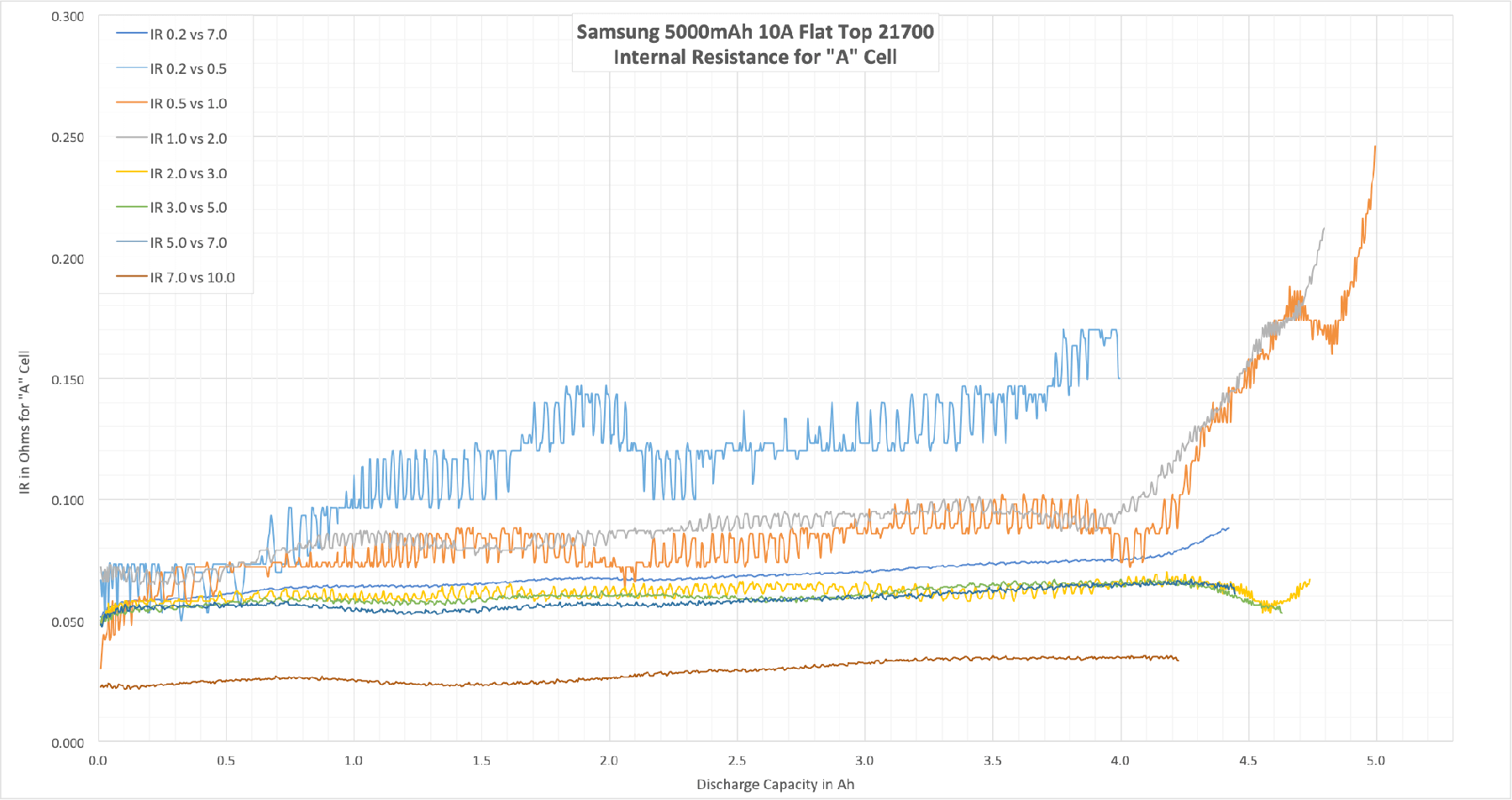Click the brown legend swatch for IR 7.0 vs 10.0
Image resolution: width=1512 pixels, height=800 pixels.
(x=131, y=277)
